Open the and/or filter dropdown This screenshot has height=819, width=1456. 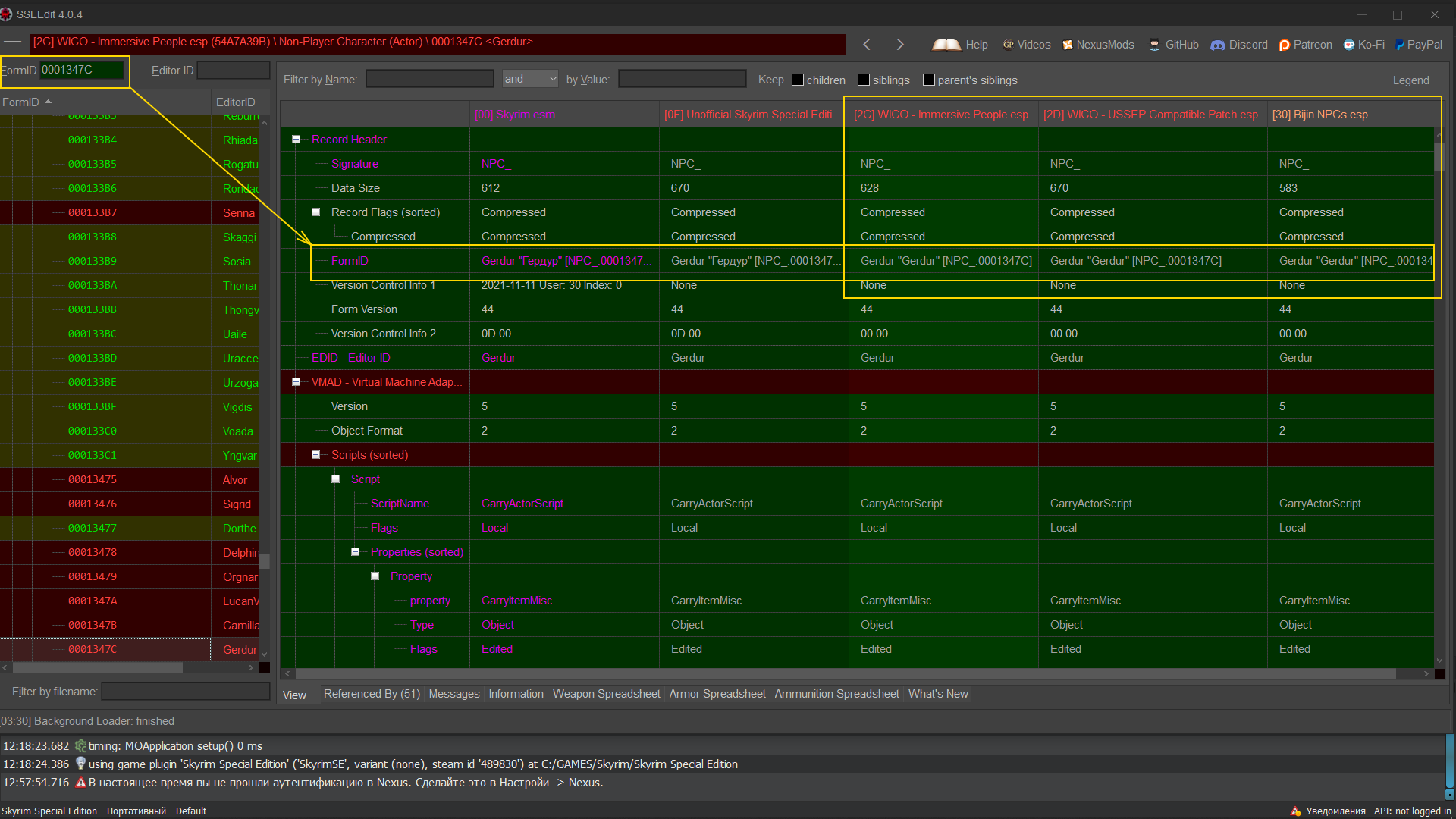click(x=530, y=79)
